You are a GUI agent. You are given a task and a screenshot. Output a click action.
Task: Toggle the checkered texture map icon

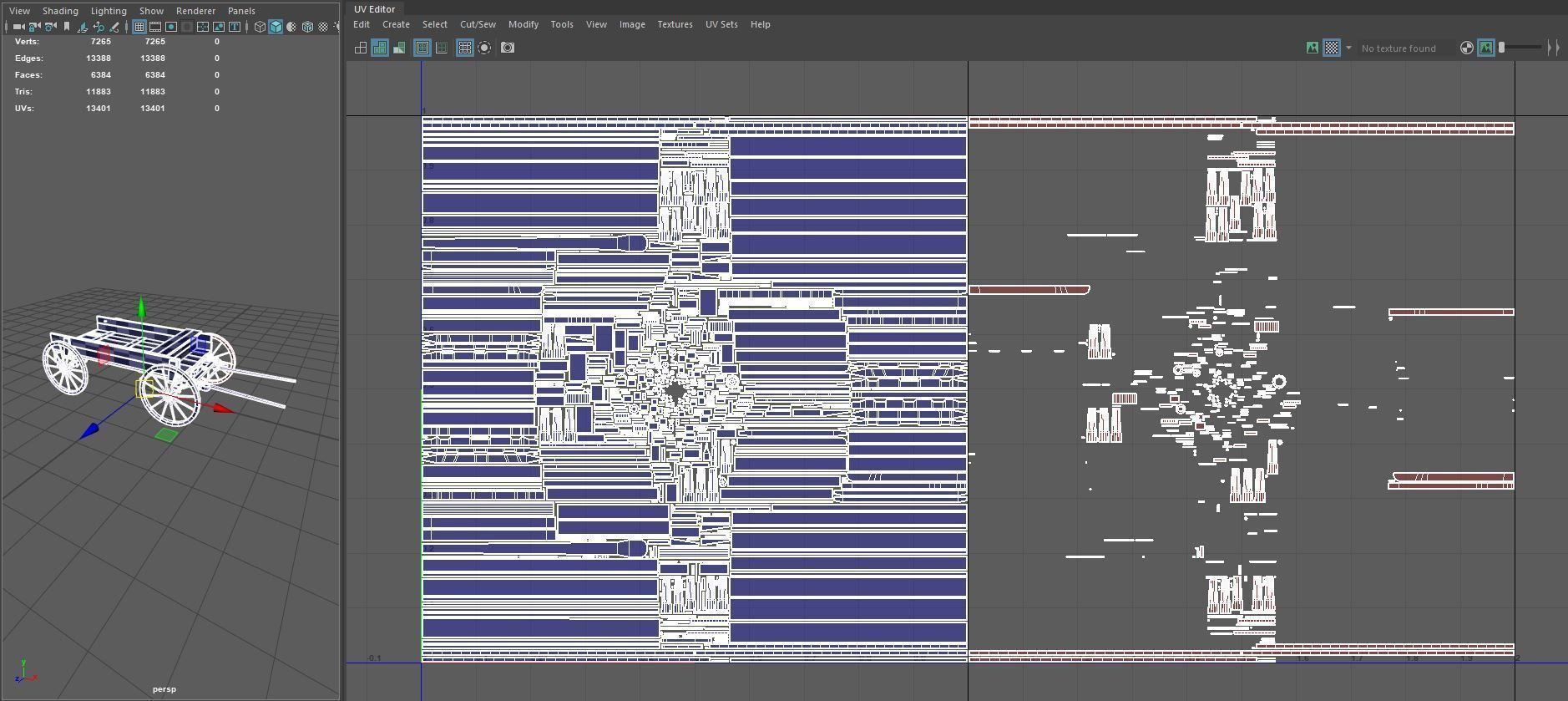(1332, 48)
